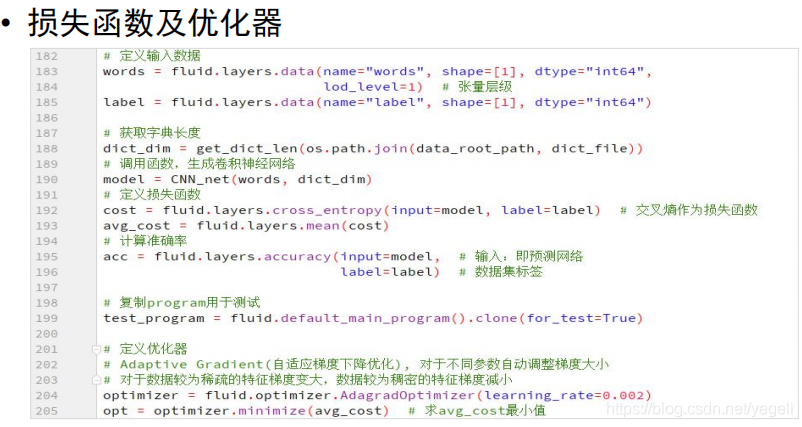This screenshot has height=427, width=802.
Task: Click the fold end marker at line 203
Action: click(96, 380)
